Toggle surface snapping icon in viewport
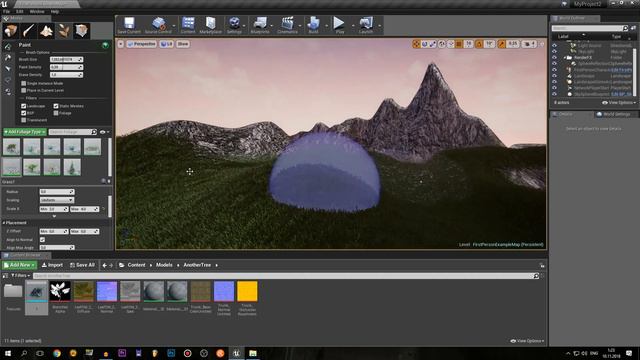640x360 pixels. click(451, 44)
